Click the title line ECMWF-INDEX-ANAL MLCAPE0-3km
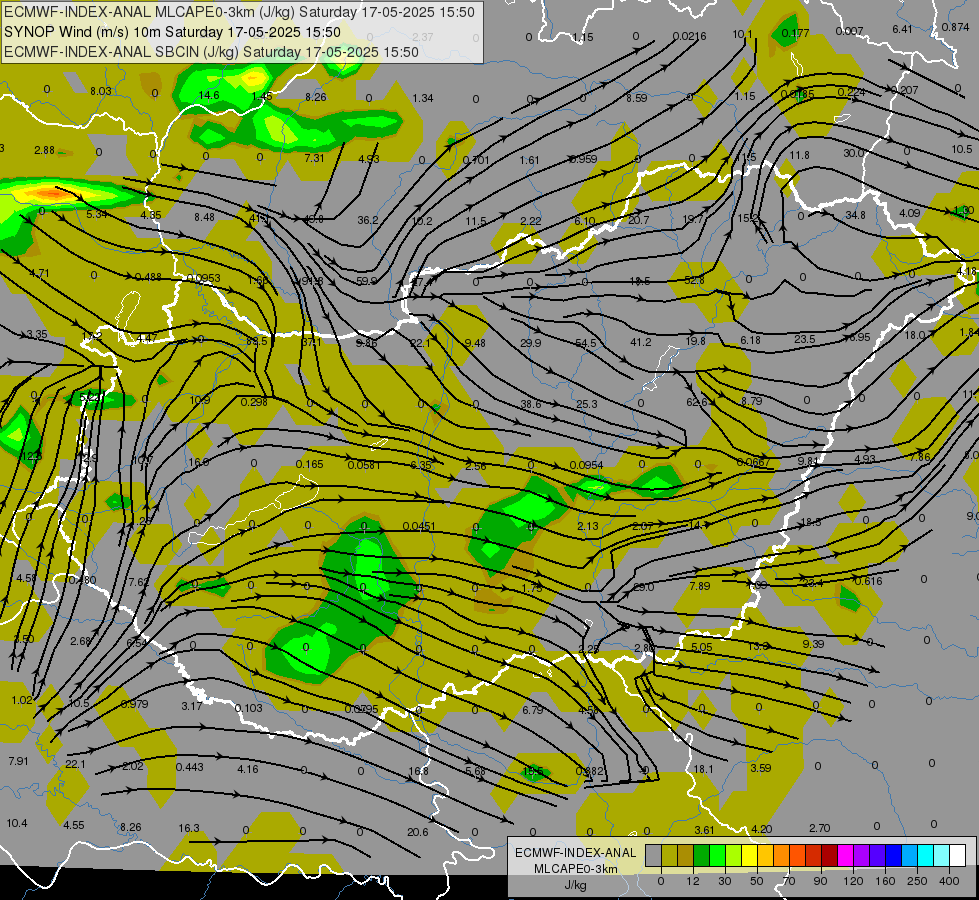Screen dimensions: 979x900 [x=239, y=12]
